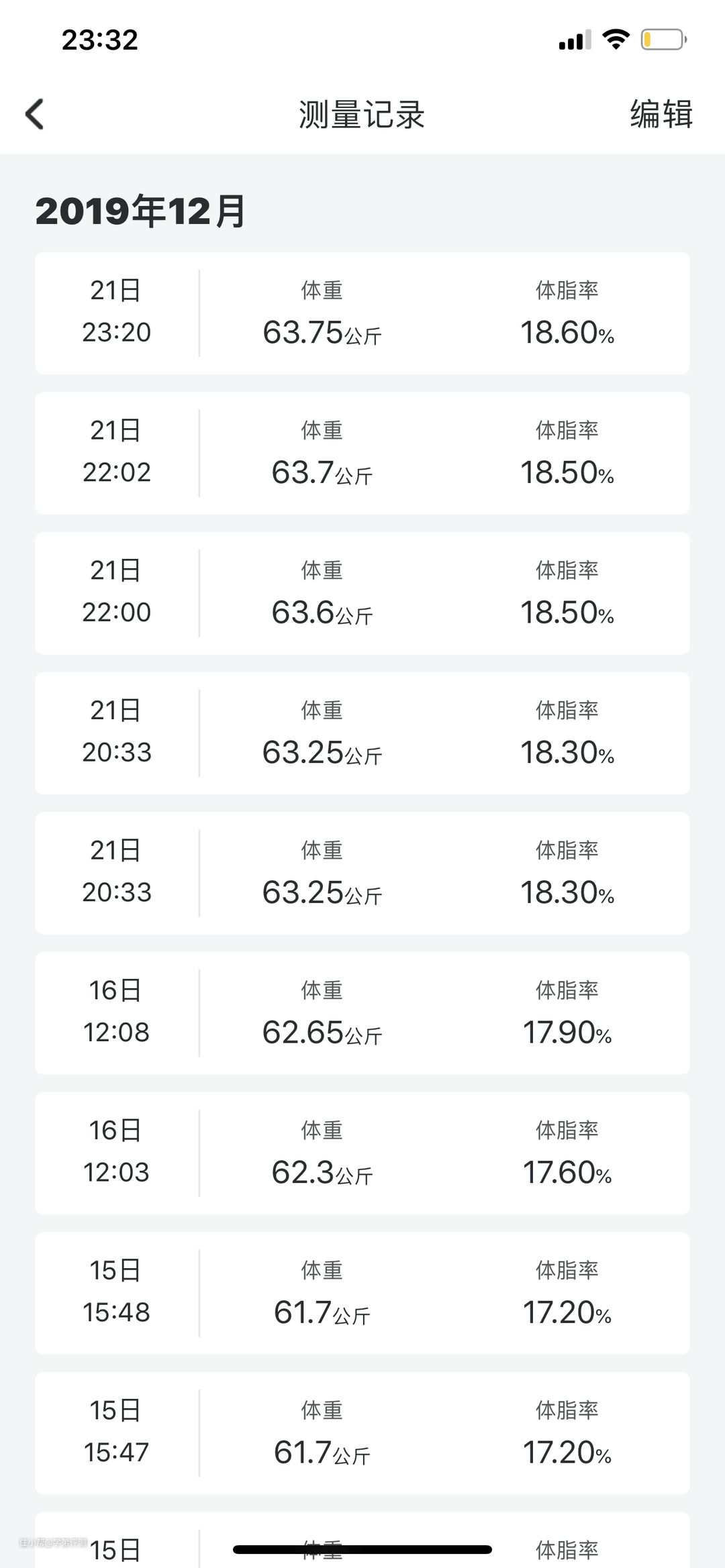Tap the Wi-Fi status icon
725x1568 pixels.
616,39
